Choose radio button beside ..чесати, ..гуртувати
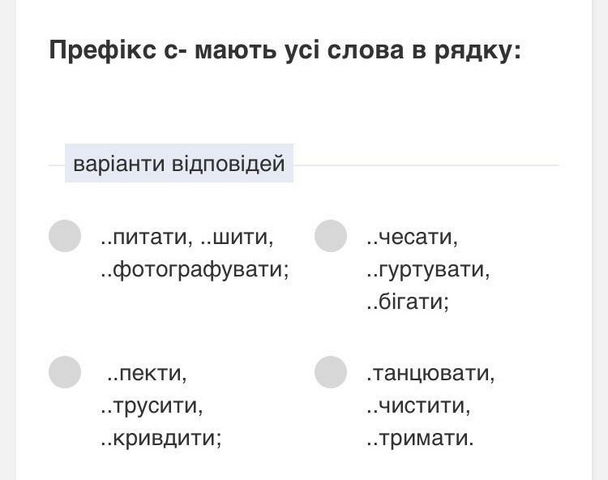The width and height of the screenshot is (608, 480). point(330,236)
